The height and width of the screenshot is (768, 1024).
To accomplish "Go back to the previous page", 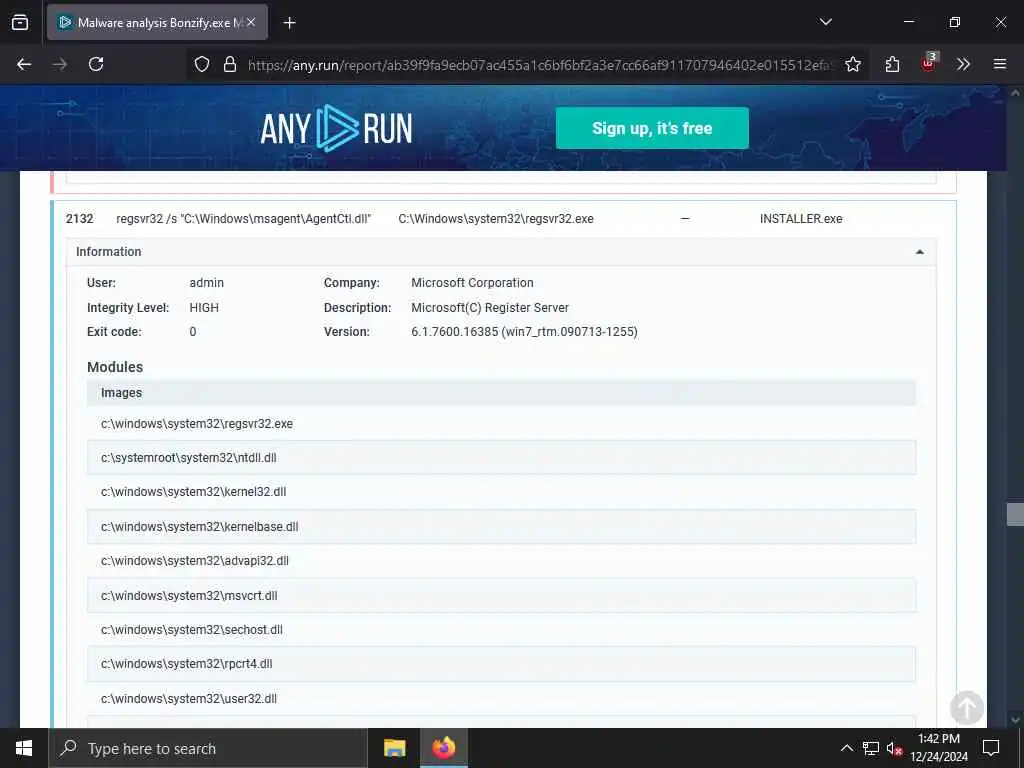I will [24, 64].
